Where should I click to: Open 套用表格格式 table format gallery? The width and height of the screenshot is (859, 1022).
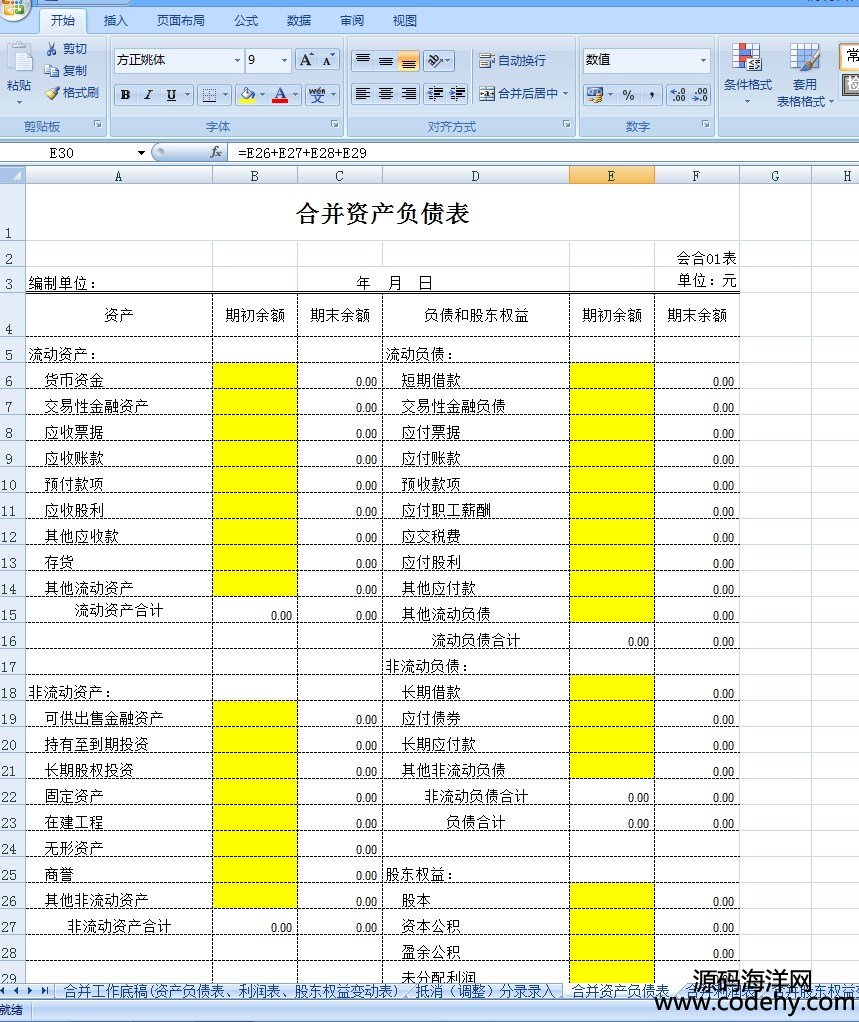coord(805,73)
